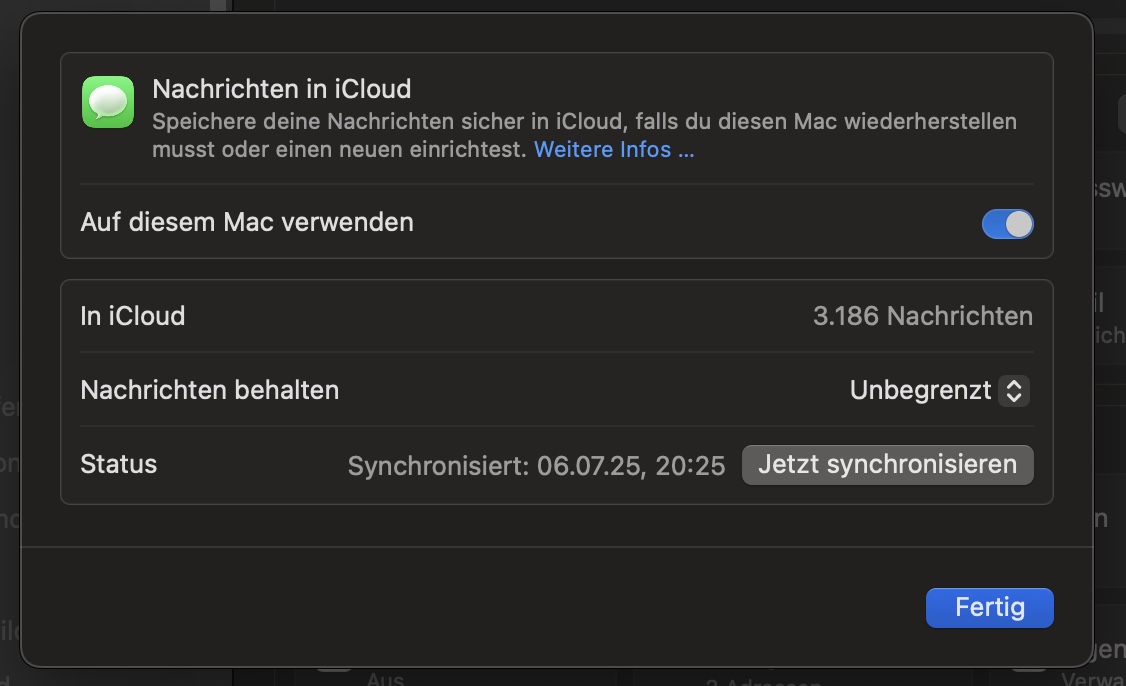This screenshot has height=686, width=1126.
Task: Click the 'Nachrichten behalten' row label
Action: (x=210, y=390)
